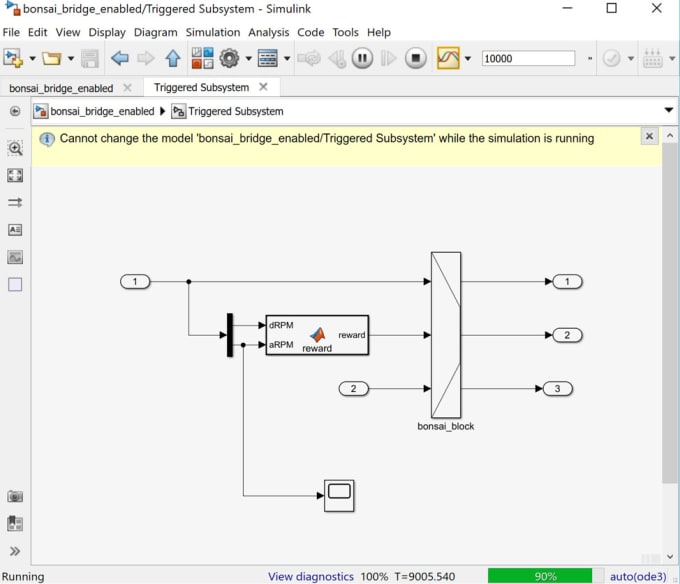The height and width of the screenshot is (584, 680).
Task: Stop the simulation
Action: tap(415, 58)
